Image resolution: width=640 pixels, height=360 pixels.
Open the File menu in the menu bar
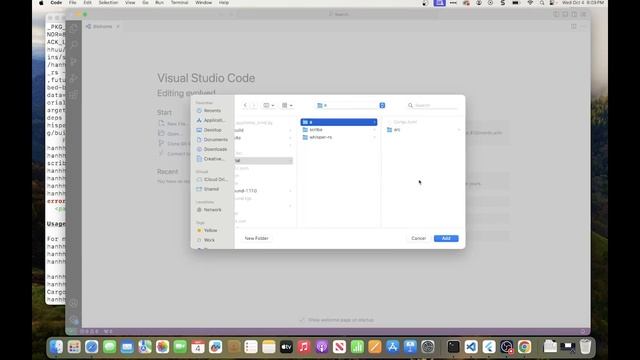coord(72,3)
